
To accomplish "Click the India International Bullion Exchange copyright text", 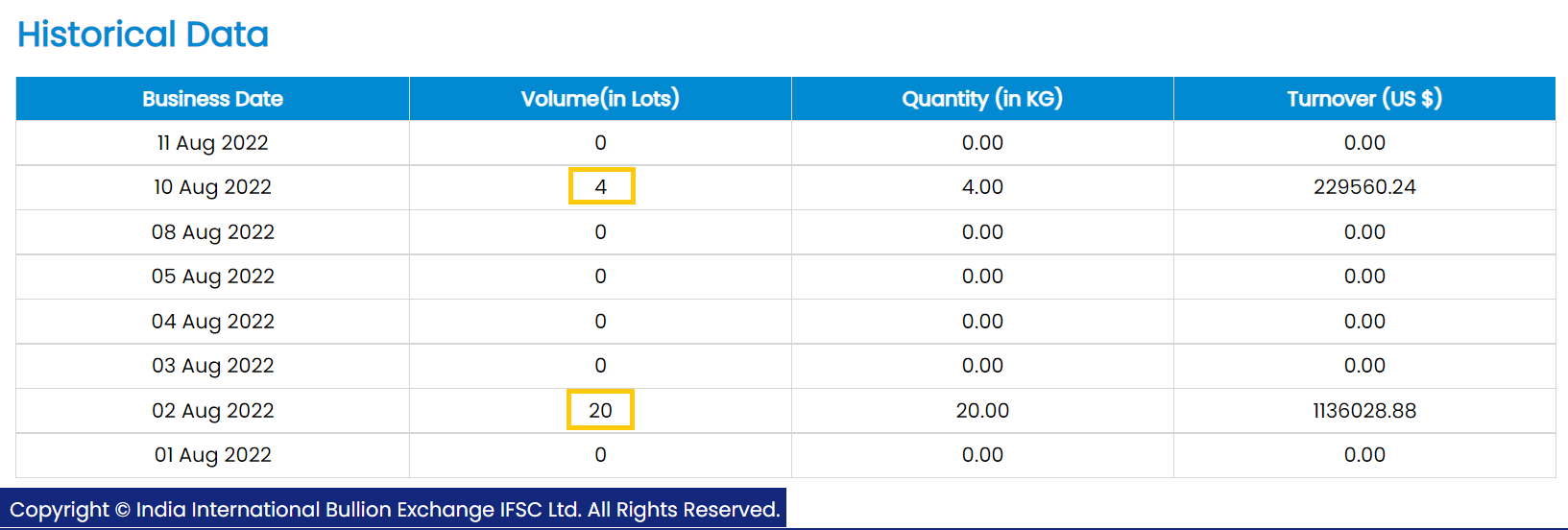I will [x=395, y=510].
